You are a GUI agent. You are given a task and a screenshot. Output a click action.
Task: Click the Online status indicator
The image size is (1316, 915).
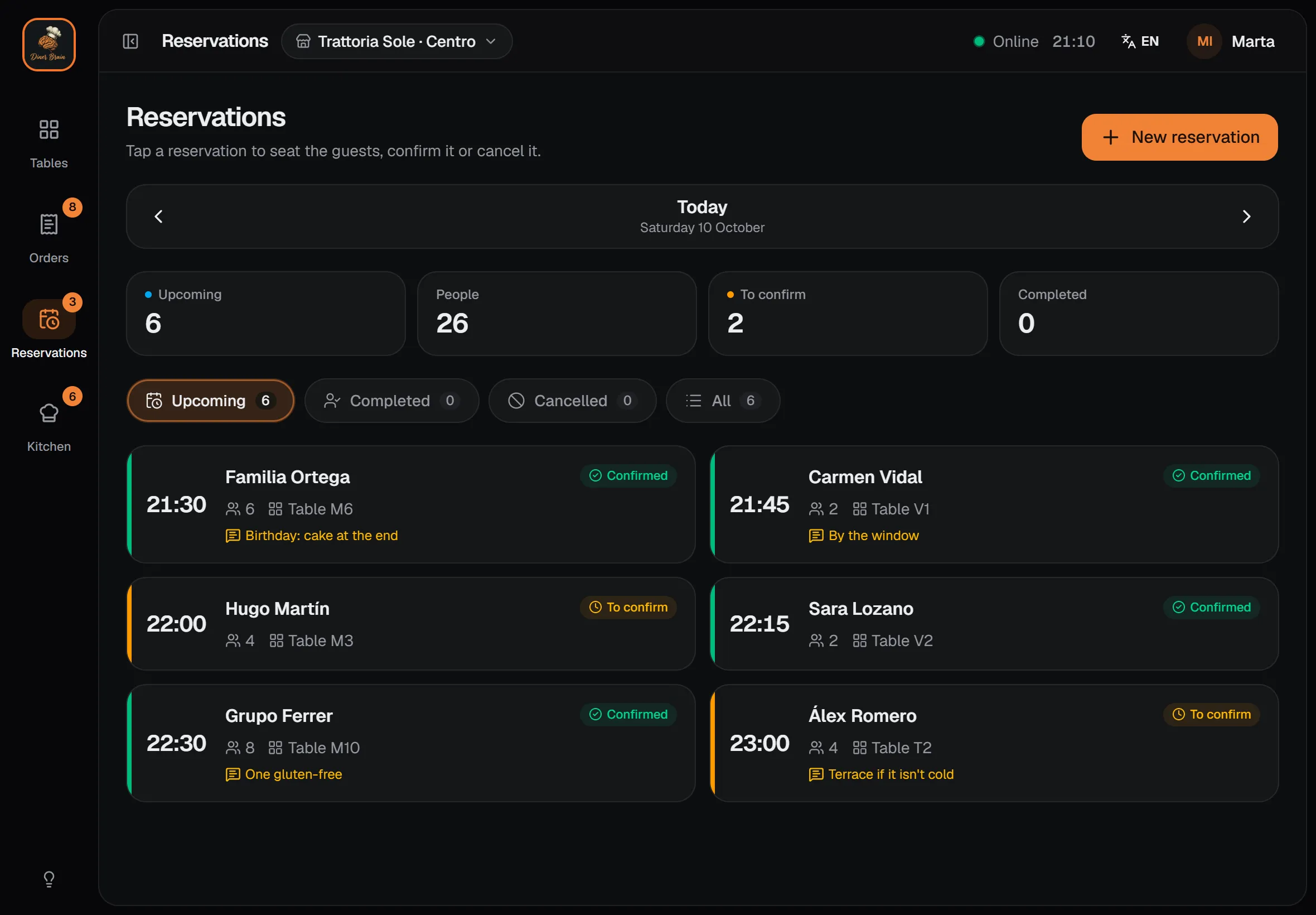(x=1005, y=41)
